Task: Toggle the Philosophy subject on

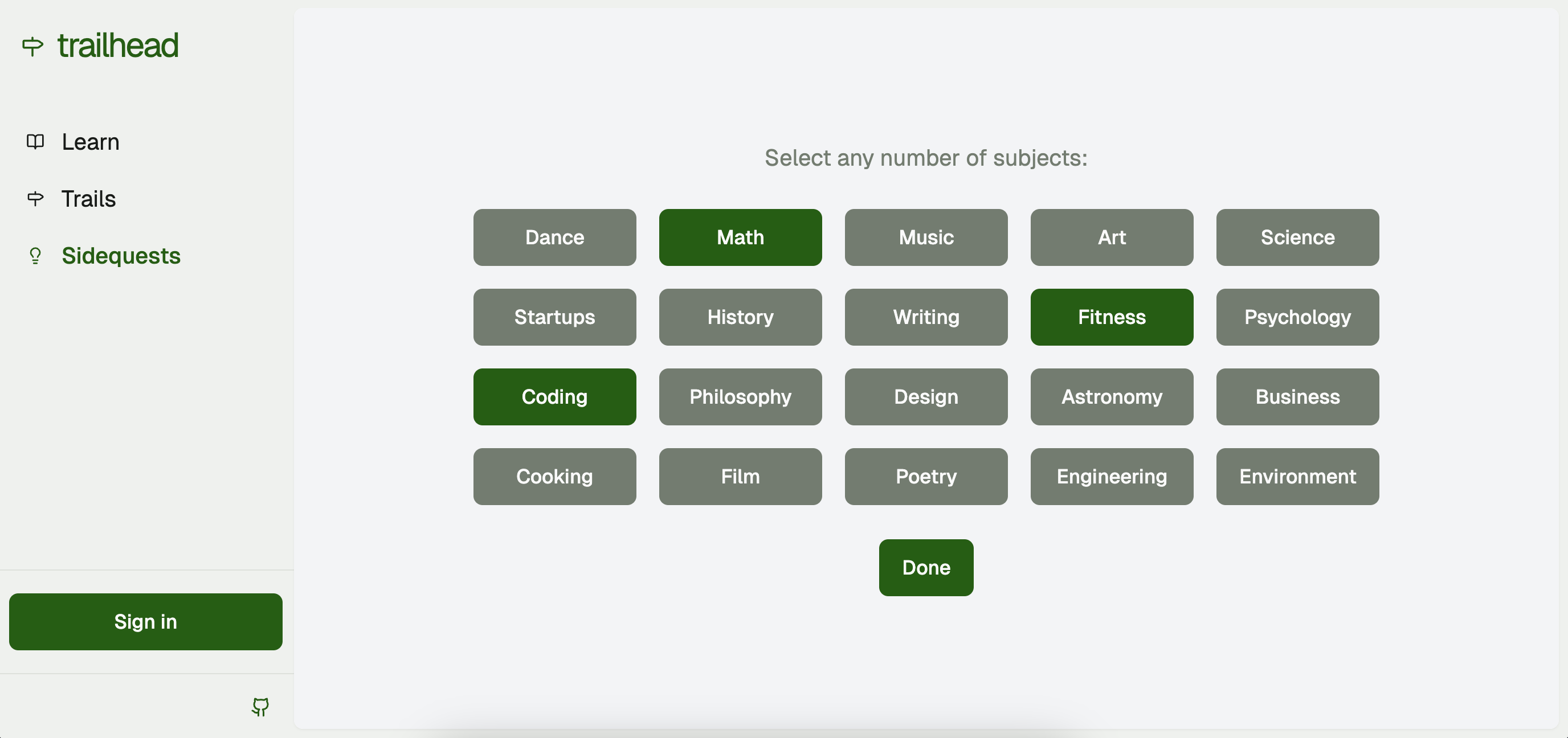Action: coord(740,397)
